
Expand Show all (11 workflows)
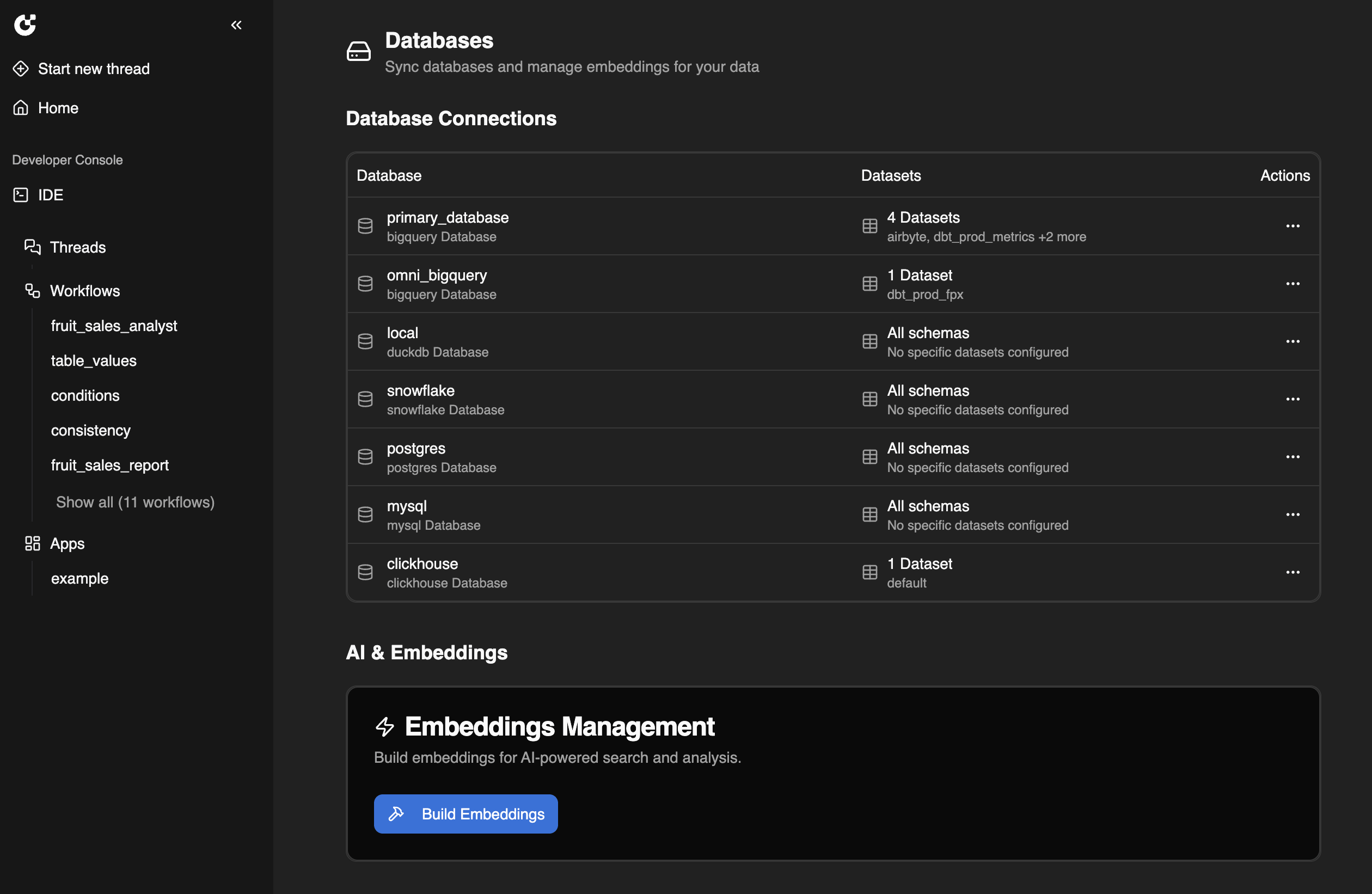[x=135, y=501]
